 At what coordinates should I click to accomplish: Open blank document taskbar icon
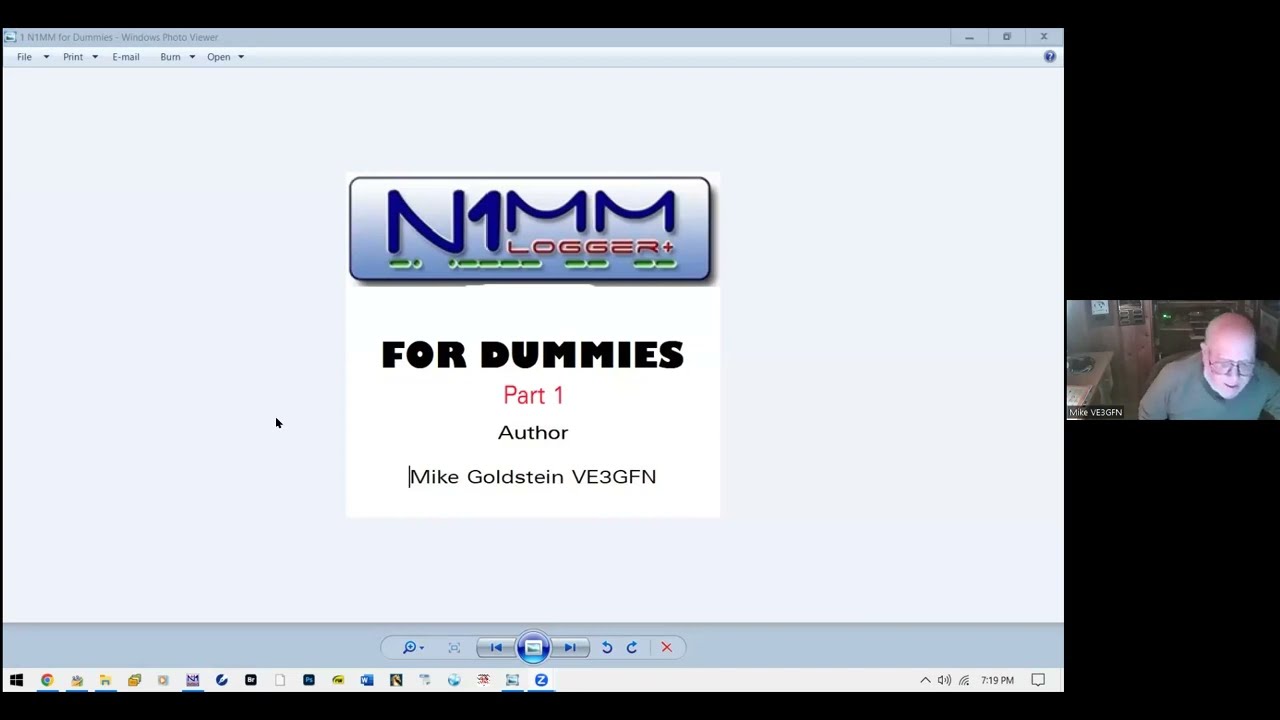click(x=280, y=680)
